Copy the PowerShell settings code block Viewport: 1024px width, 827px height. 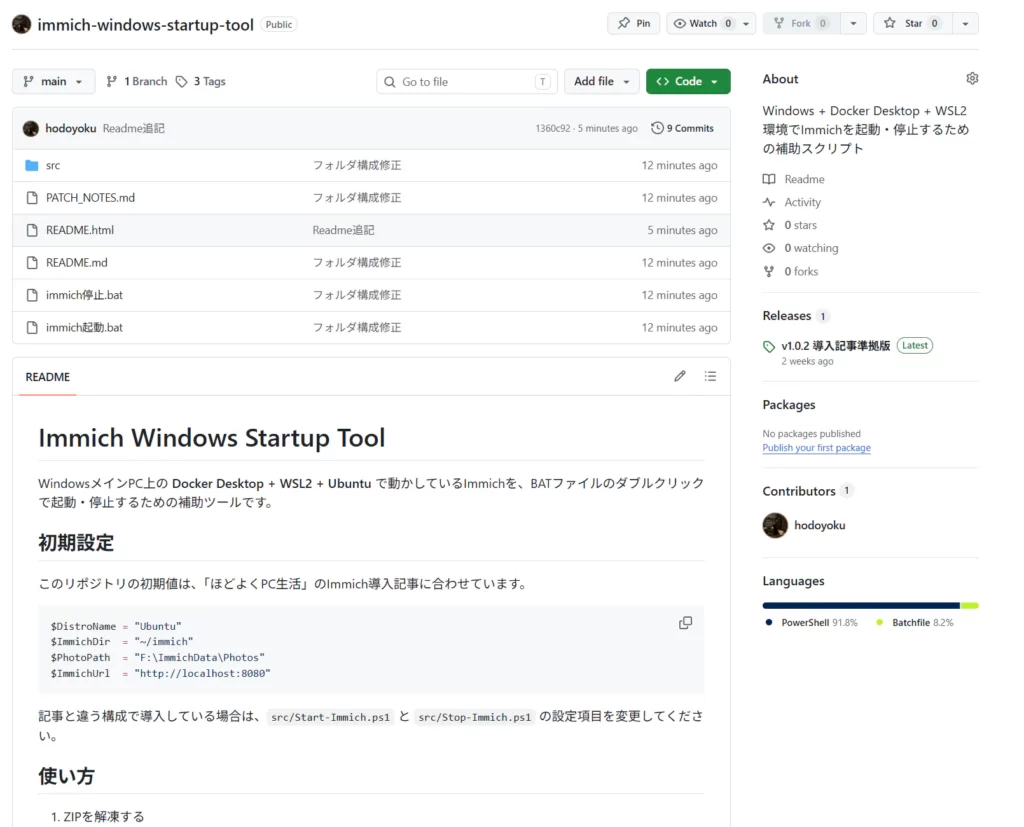(685, 623)
